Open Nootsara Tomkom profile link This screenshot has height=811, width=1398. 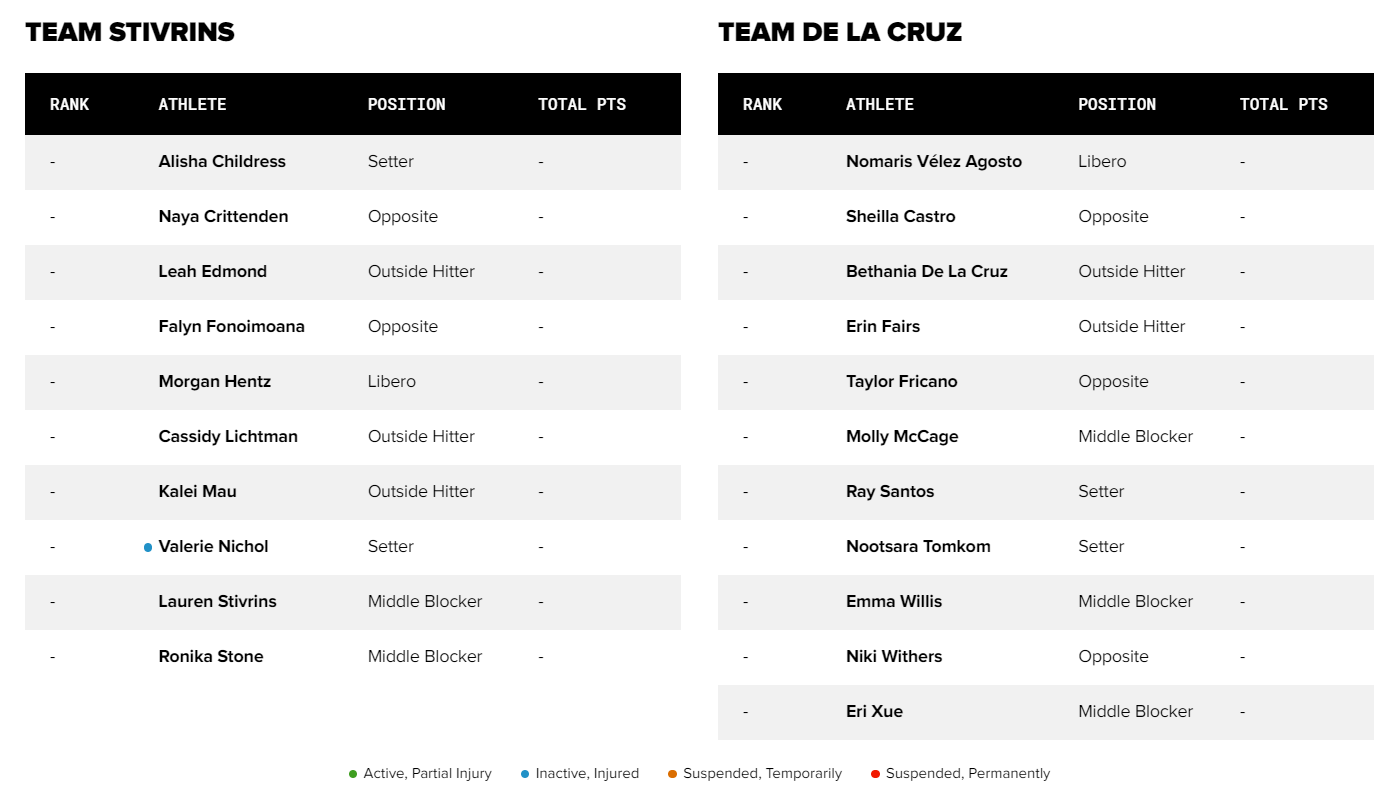click(918, 547)
